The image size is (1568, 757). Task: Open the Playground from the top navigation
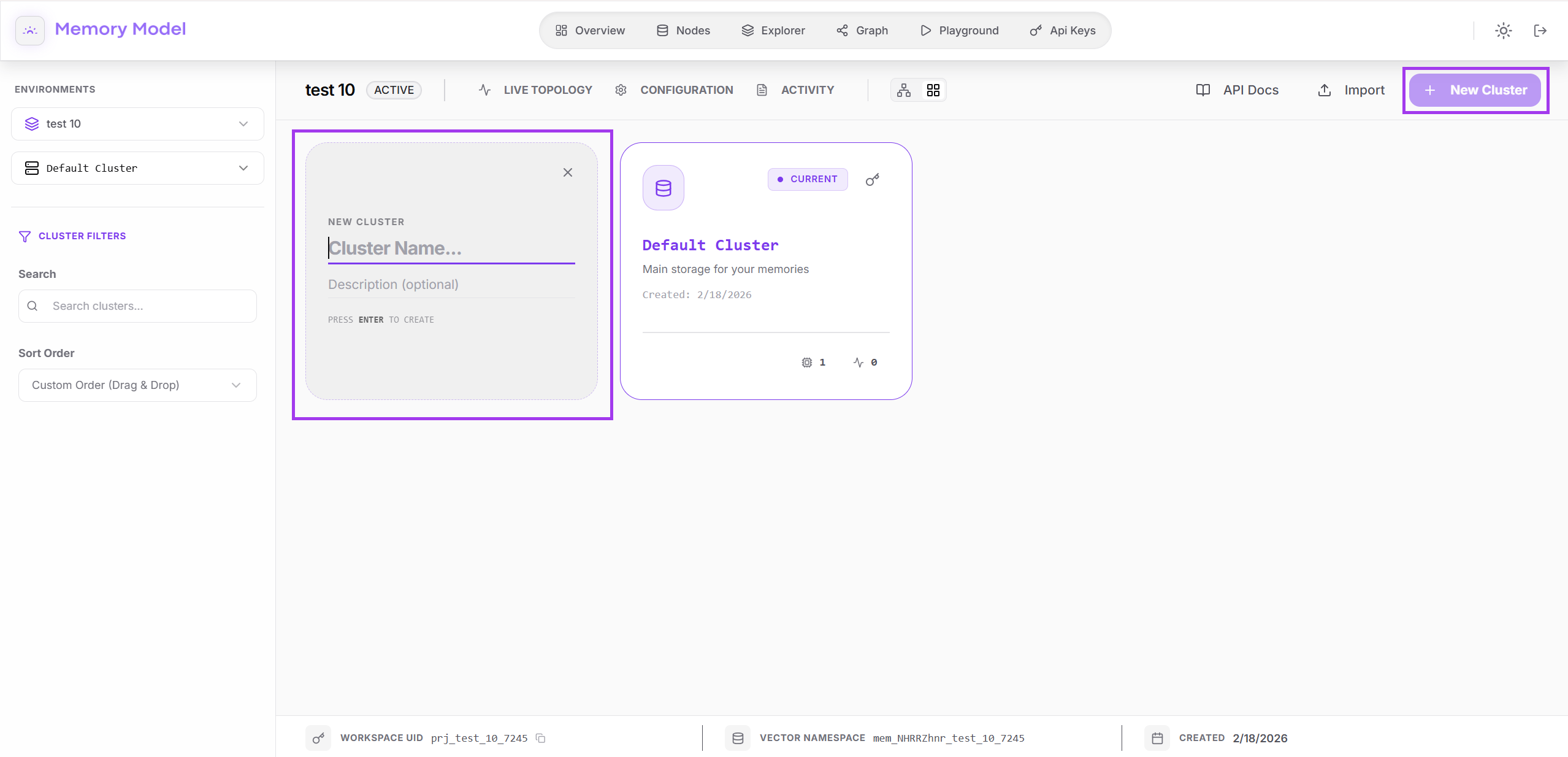pos(959,30)
